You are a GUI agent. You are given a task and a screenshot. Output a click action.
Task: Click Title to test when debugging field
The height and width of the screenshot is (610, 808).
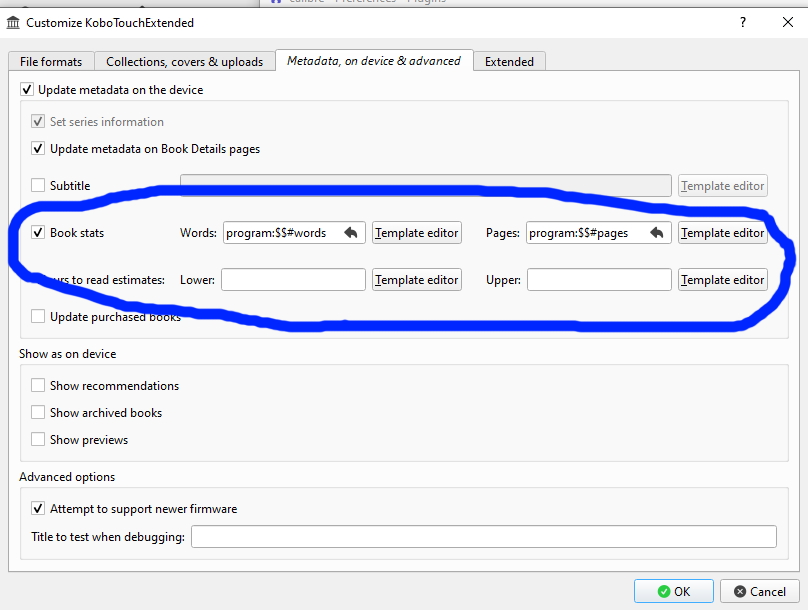[x=484, y=537]
